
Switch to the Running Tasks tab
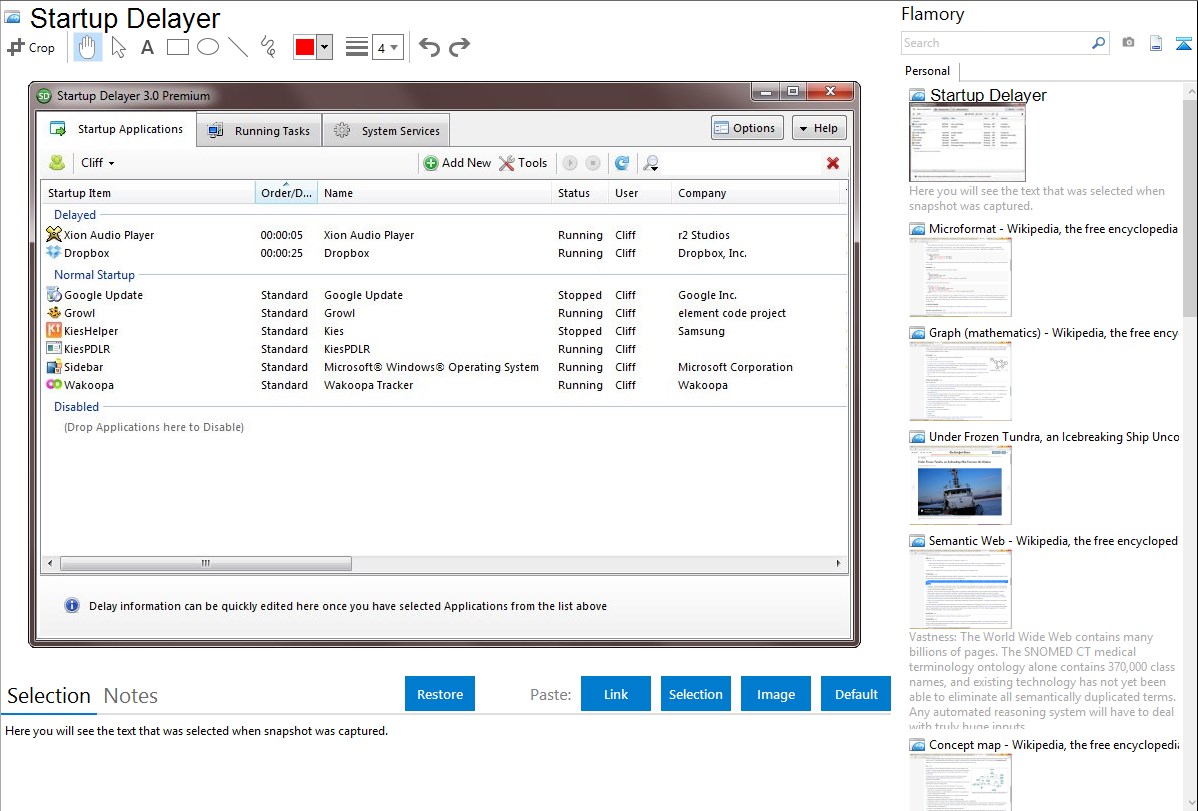click(x=259, y=131)
